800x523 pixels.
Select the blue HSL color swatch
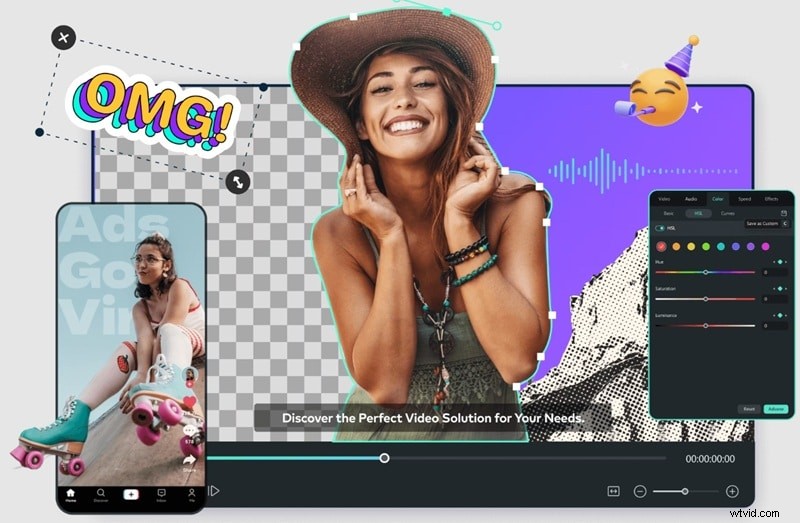pos(736,246)
